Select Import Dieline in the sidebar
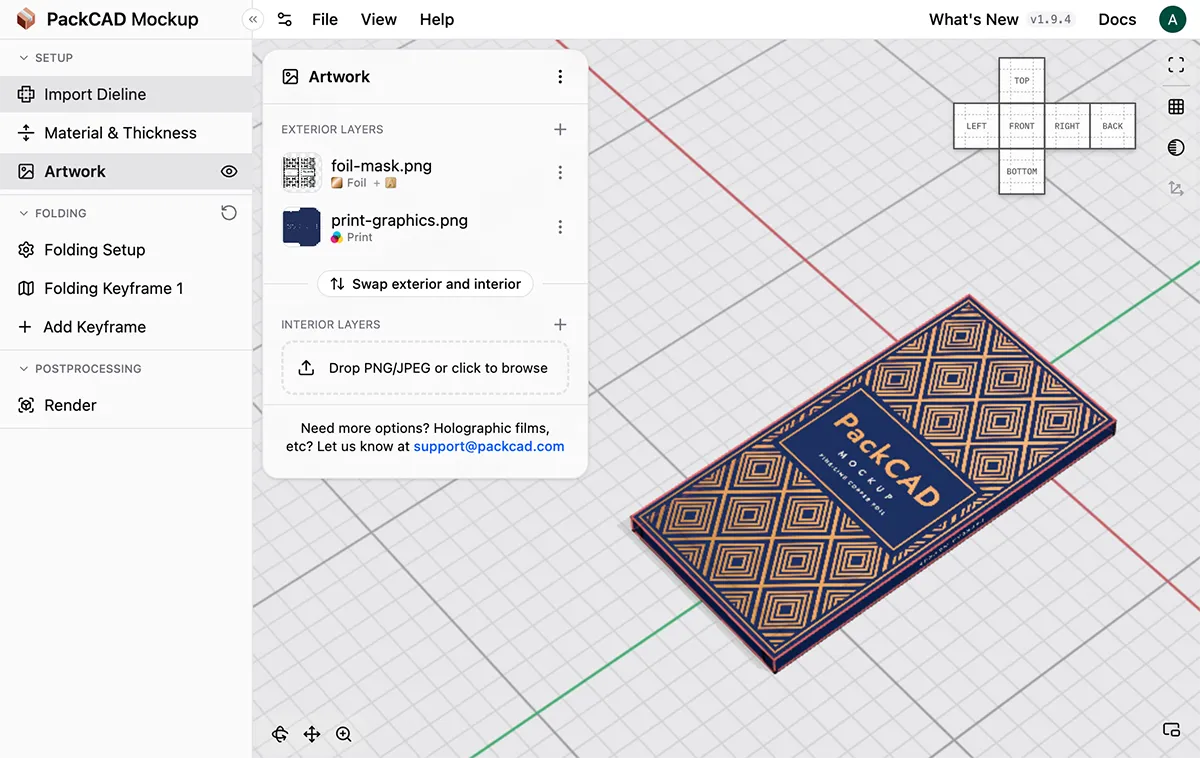Viewport: 1200px width, 758px height. tap(126, 94)
